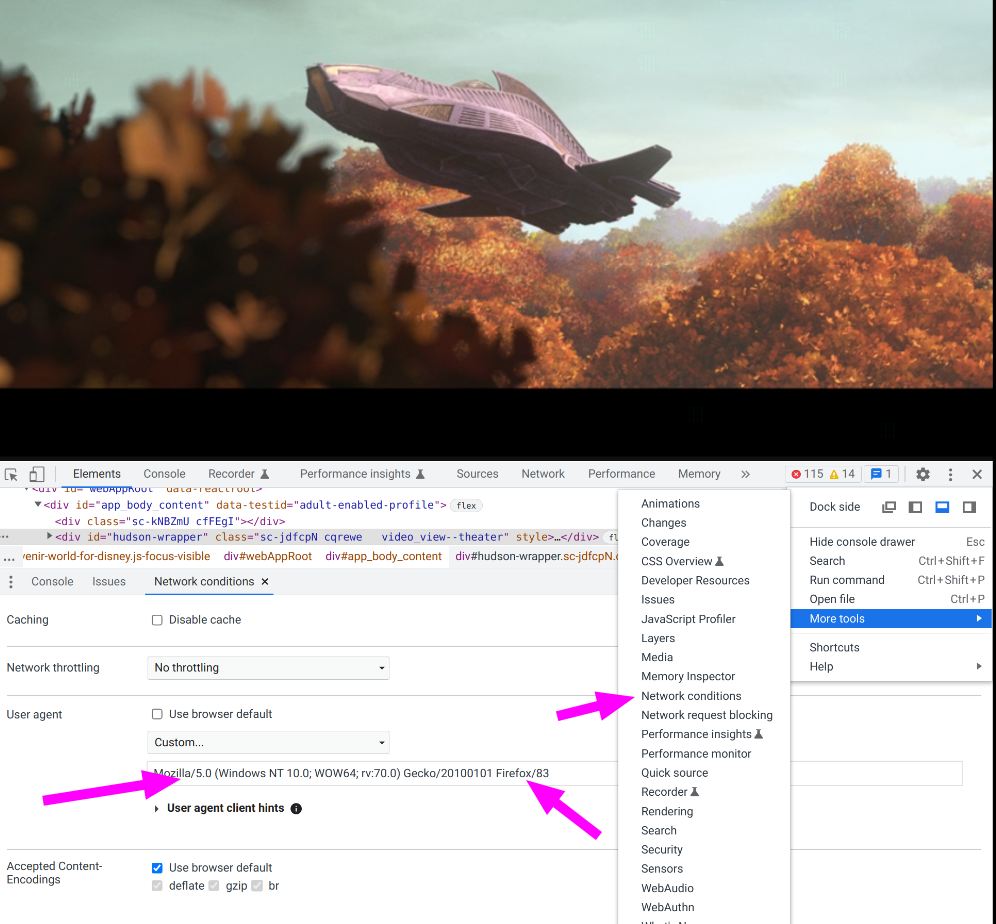
Task: Open Shortcuts from the DevTools menu
Action: point(891,648)
